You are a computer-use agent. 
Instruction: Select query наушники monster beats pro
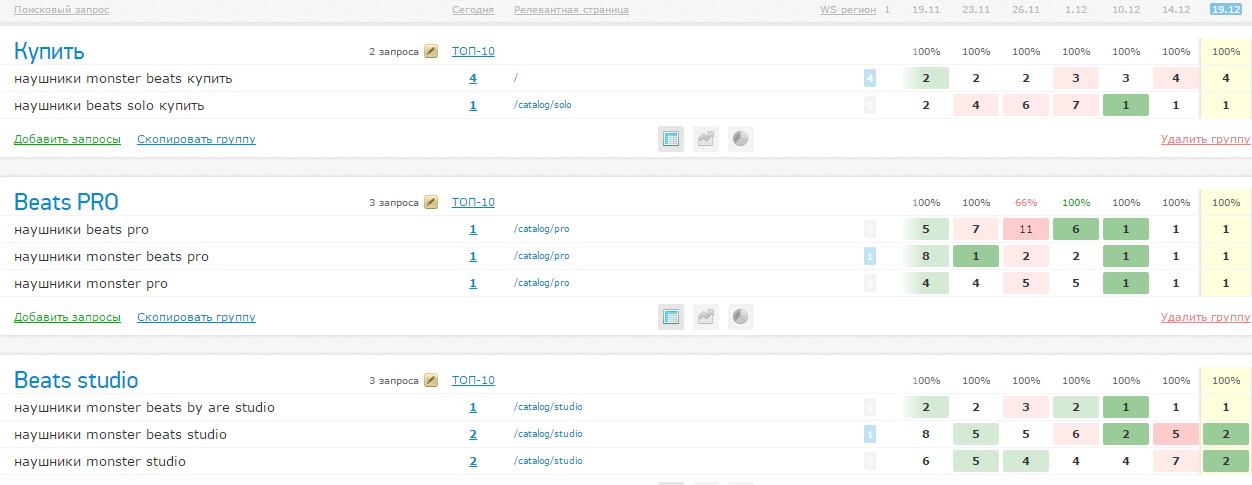pos(111,256)
